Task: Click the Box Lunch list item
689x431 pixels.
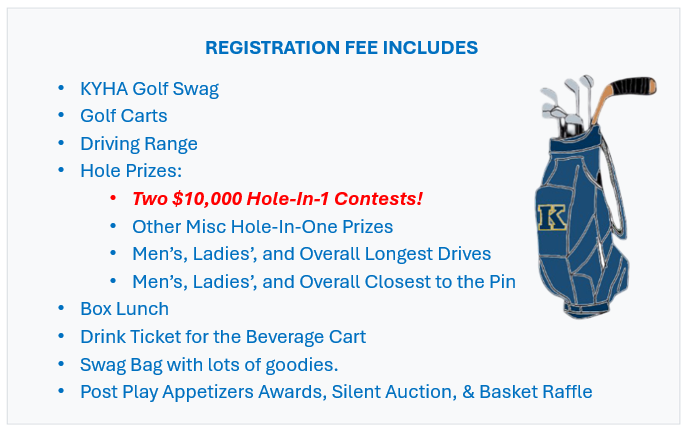Action: (x=124, y=309)
